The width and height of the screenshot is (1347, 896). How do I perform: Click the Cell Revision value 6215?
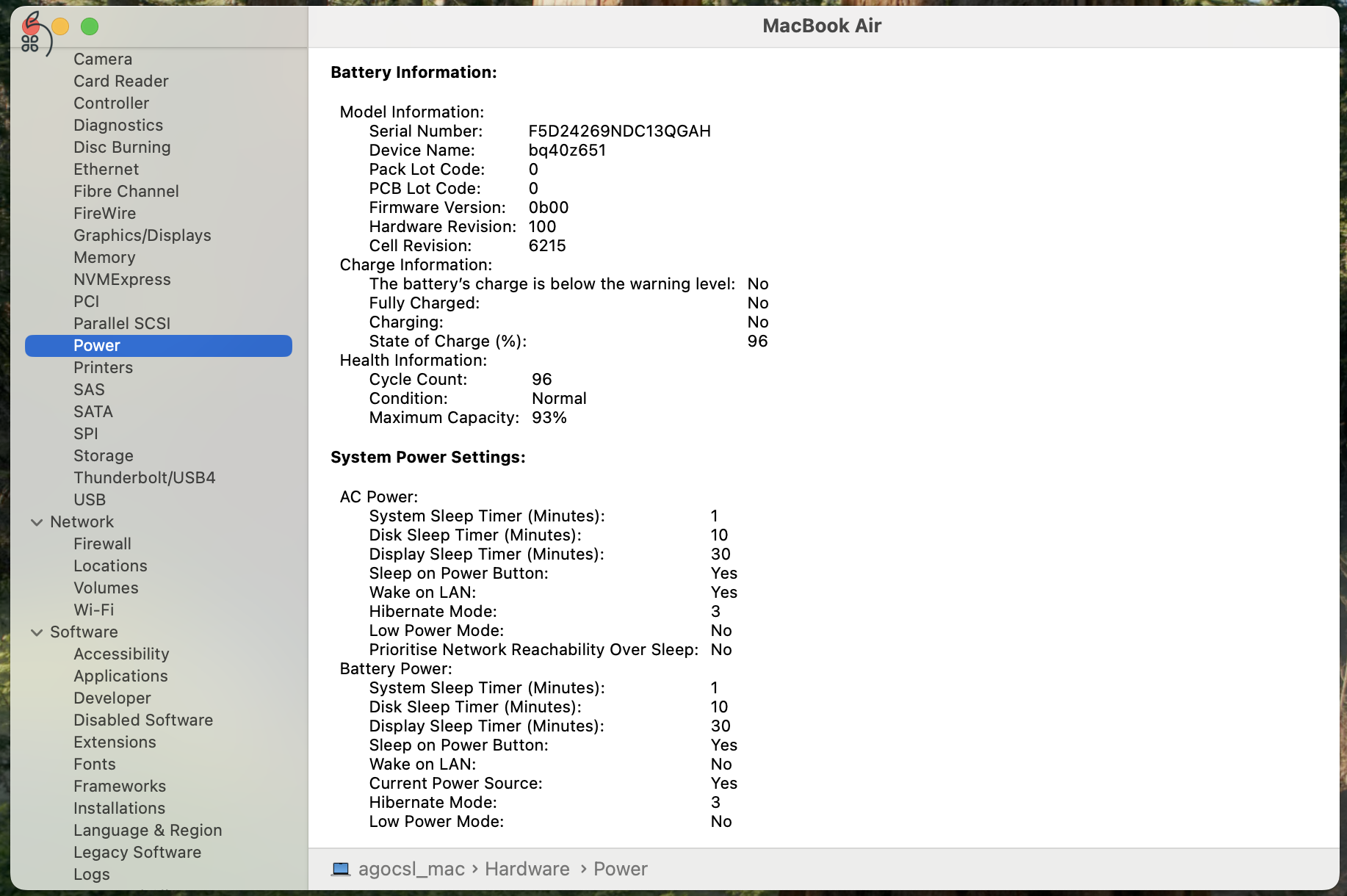point(547,245)
